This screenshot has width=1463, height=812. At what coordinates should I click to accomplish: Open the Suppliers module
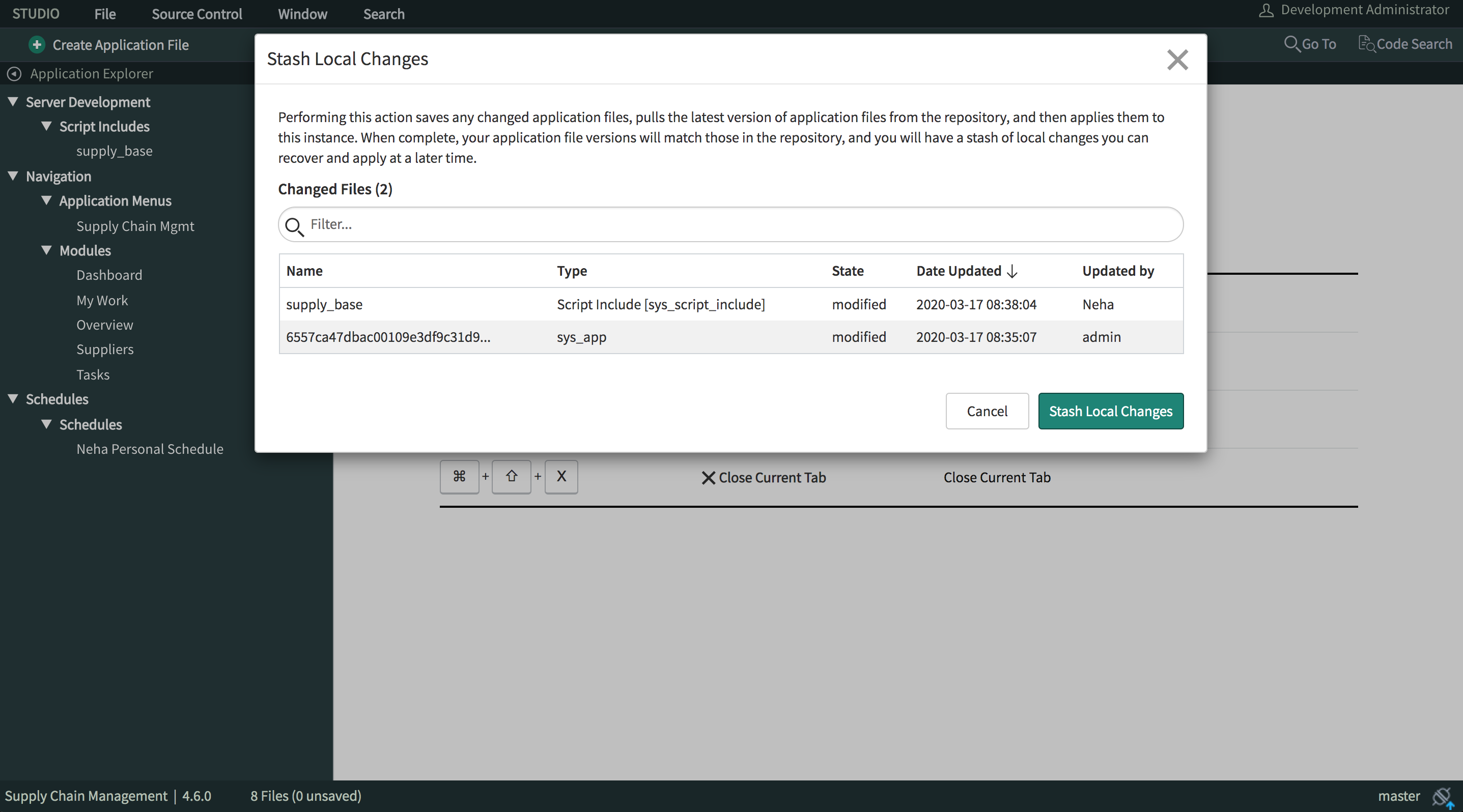[105, 350]
